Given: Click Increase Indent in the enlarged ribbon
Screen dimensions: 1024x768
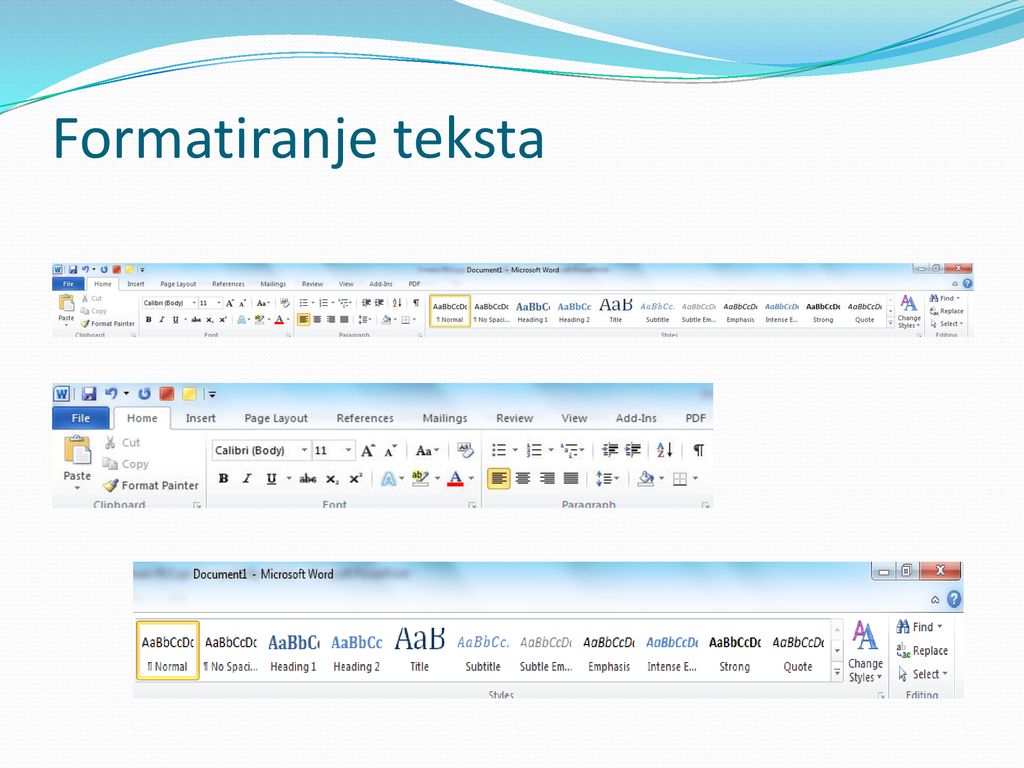Looking at the screenshot, I should click(633, 450).
